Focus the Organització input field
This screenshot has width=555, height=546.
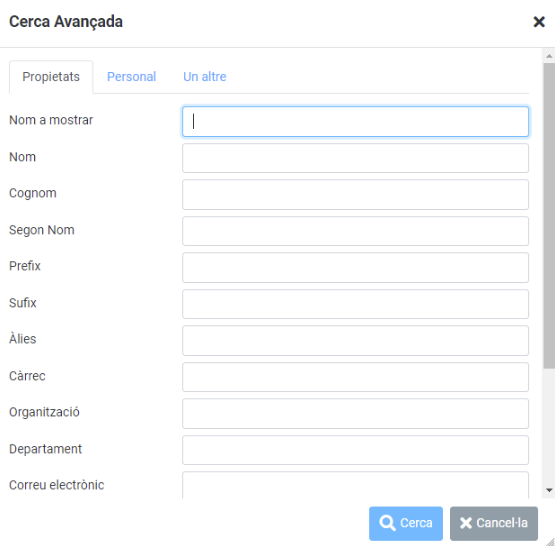click(355, 414)
